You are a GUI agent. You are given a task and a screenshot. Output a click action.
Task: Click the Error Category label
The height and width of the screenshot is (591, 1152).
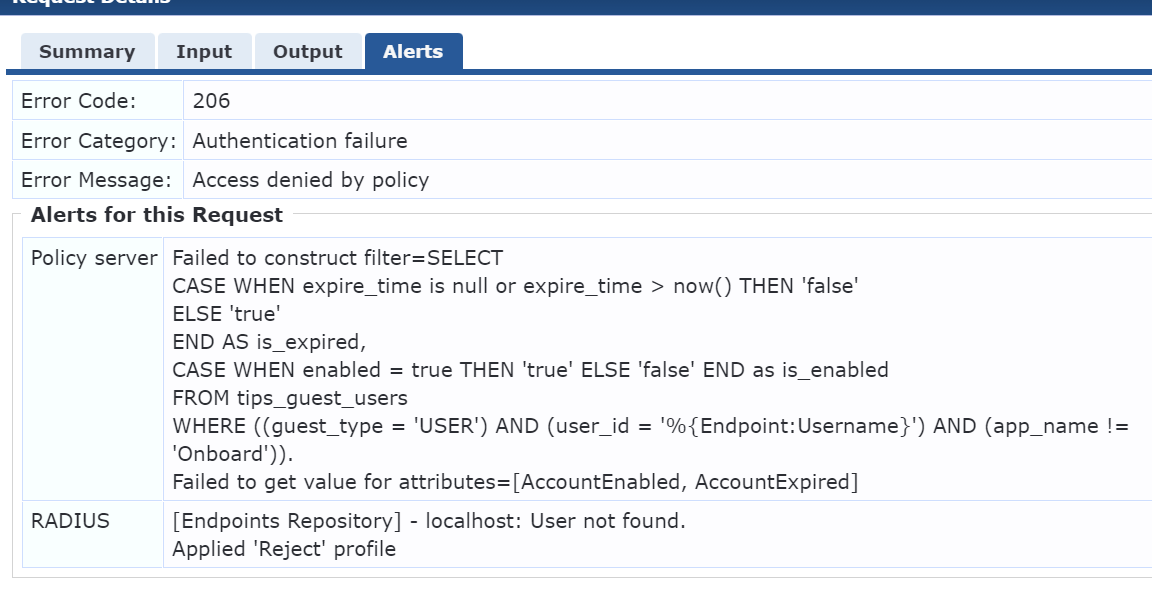pos(98,141)
